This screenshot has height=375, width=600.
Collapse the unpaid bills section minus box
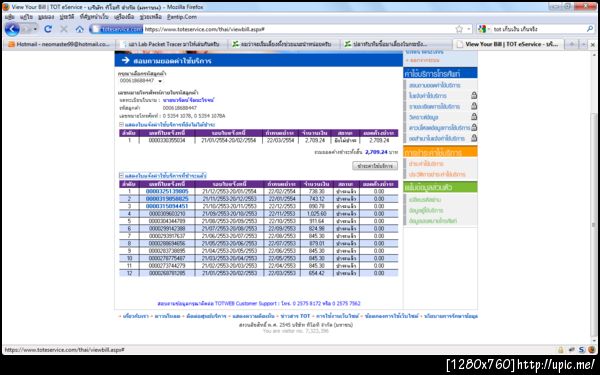(x=121, y=125)
